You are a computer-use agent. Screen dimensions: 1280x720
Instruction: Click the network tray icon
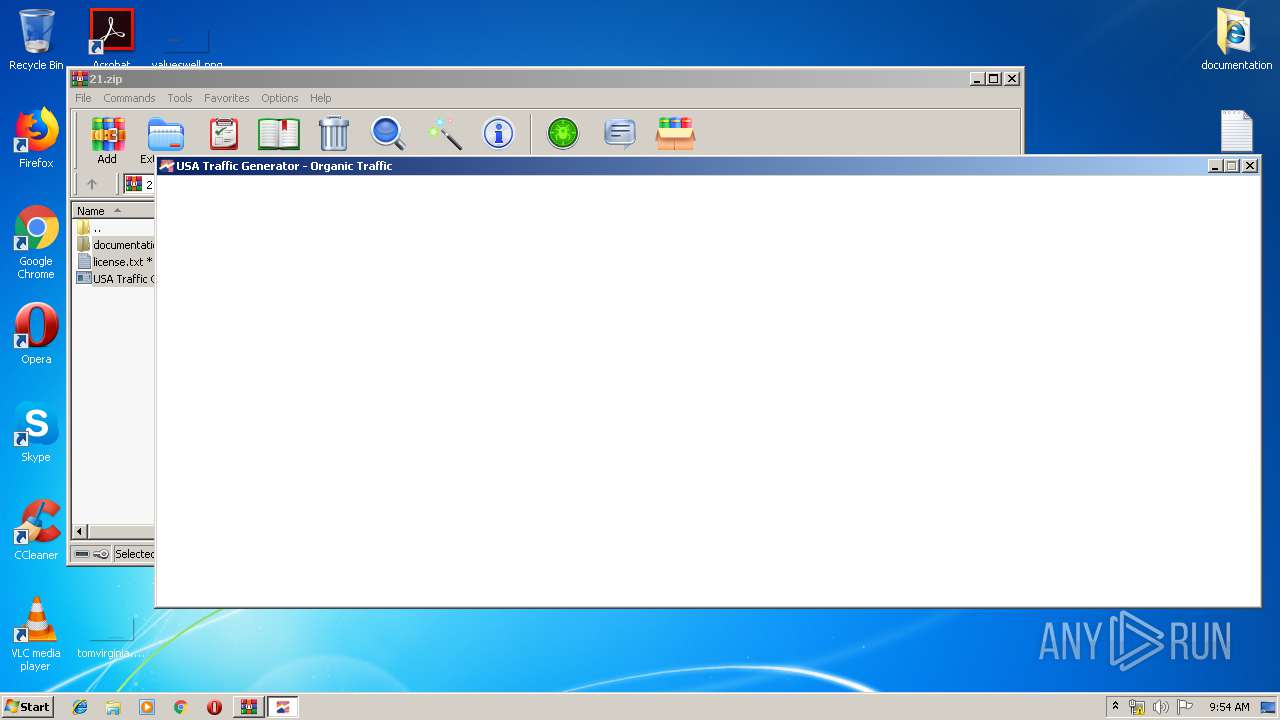tap(1137, 707)
